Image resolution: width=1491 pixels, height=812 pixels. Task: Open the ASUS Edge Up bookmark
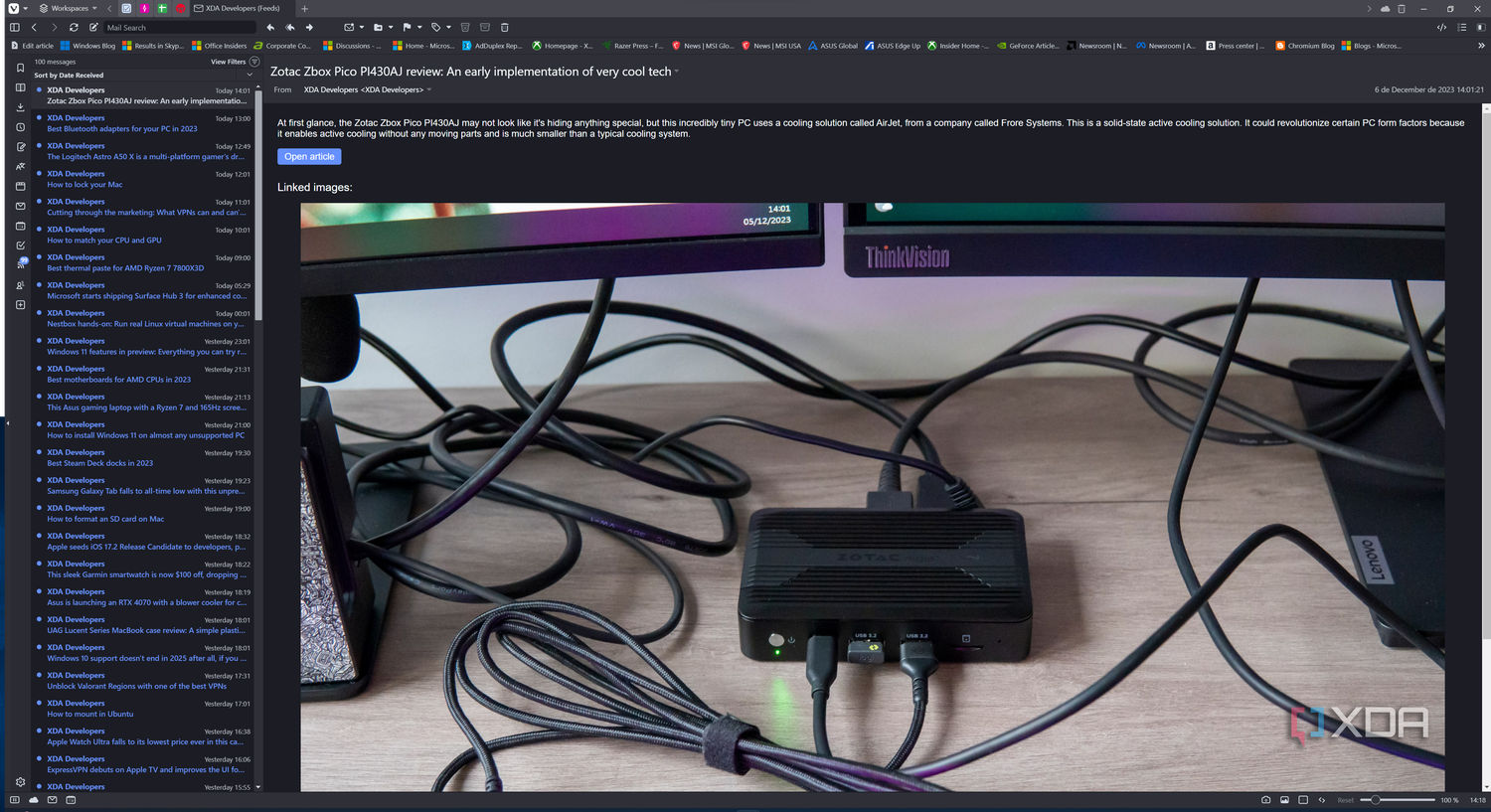[x=893, y=46]
